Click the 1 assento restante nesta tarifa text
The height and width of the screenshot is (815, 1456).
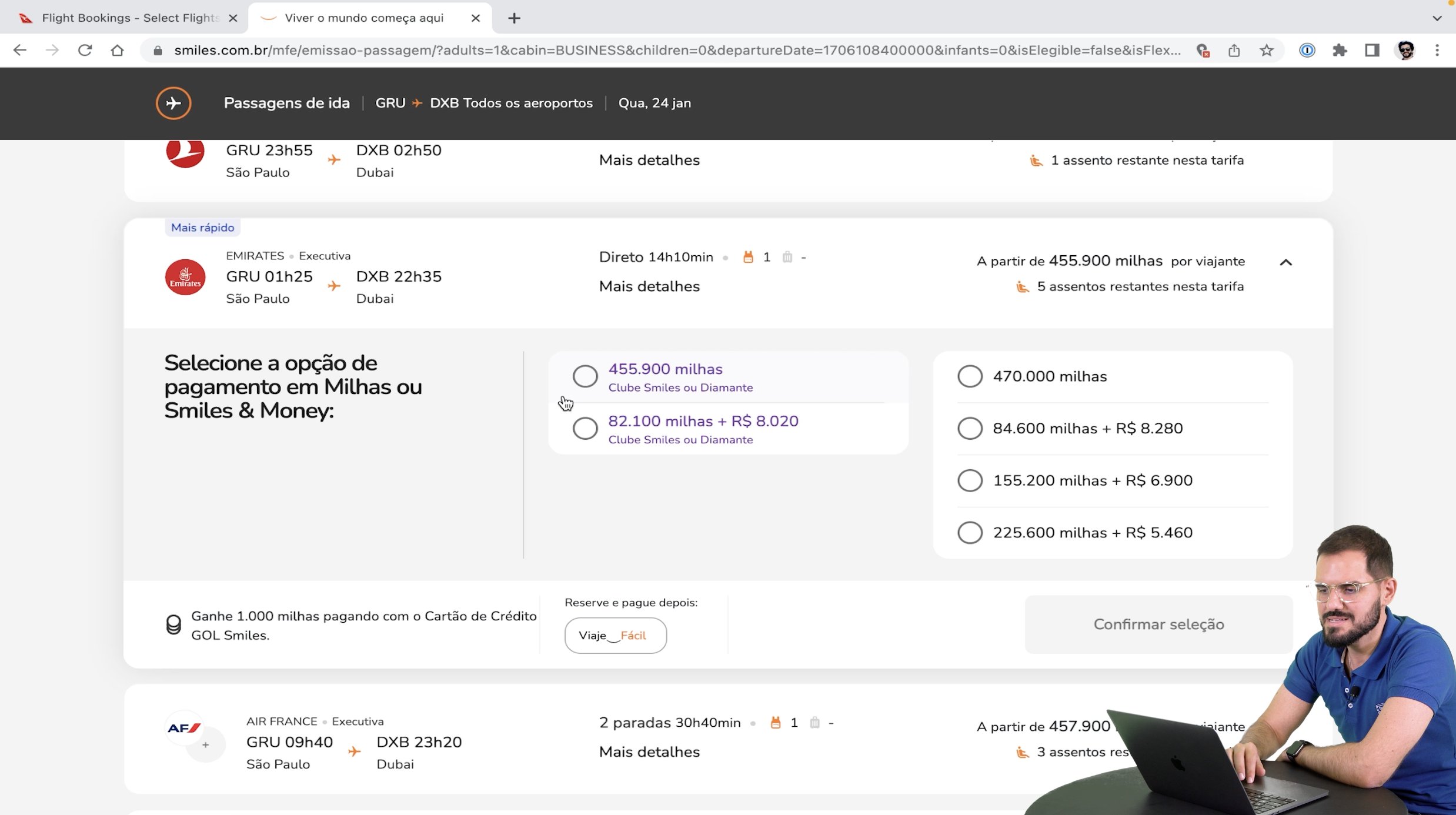(x=1147, y=161)
